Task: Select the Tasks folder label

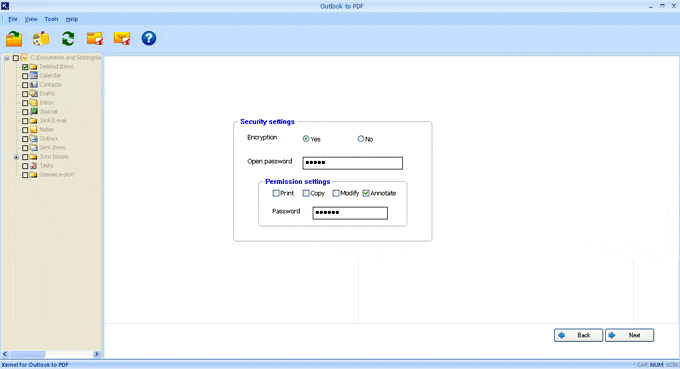Action: [46, 166]
